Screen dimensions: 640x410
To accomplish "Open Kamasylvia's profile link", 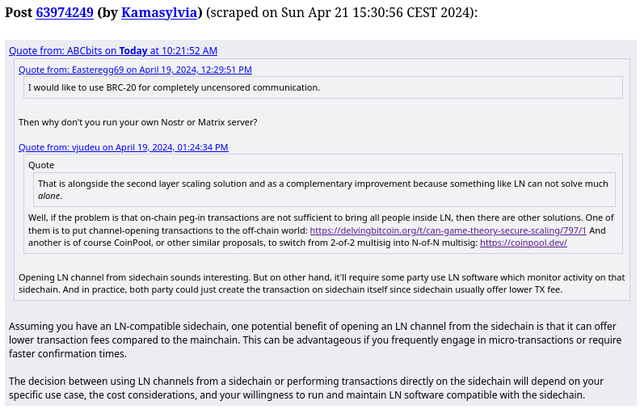I will 159,13.
